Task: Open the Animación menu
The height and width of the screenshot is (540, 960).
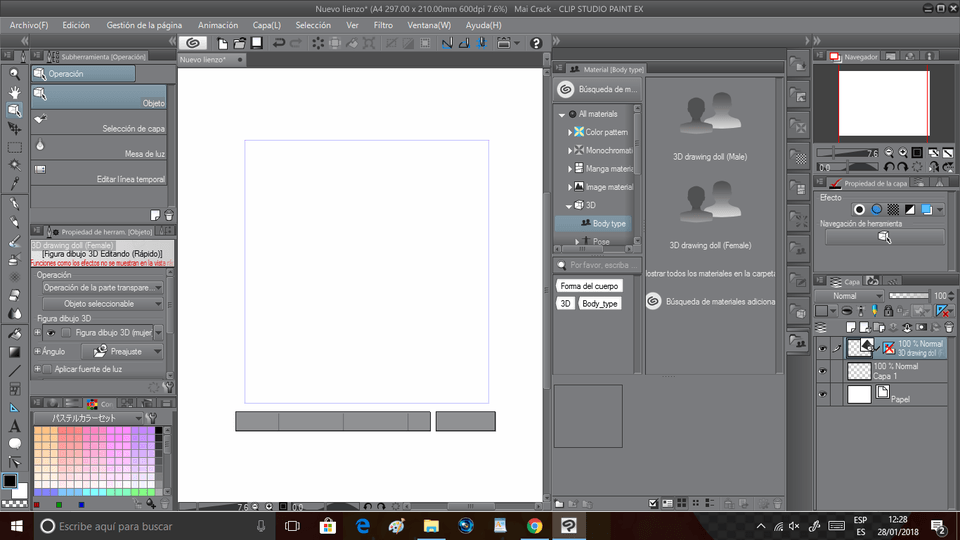Action: pos(218,25)
